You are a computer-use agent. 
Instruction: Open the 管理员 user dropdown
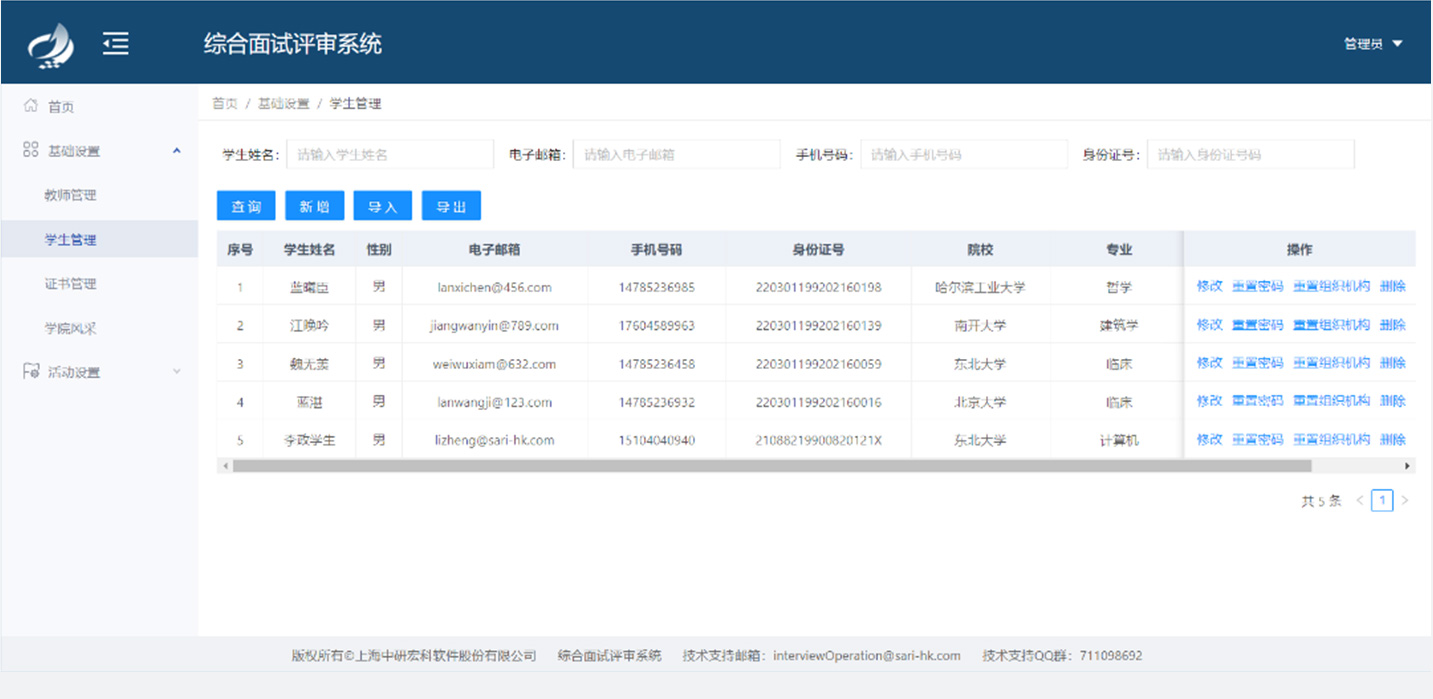tap(1373, 44)
